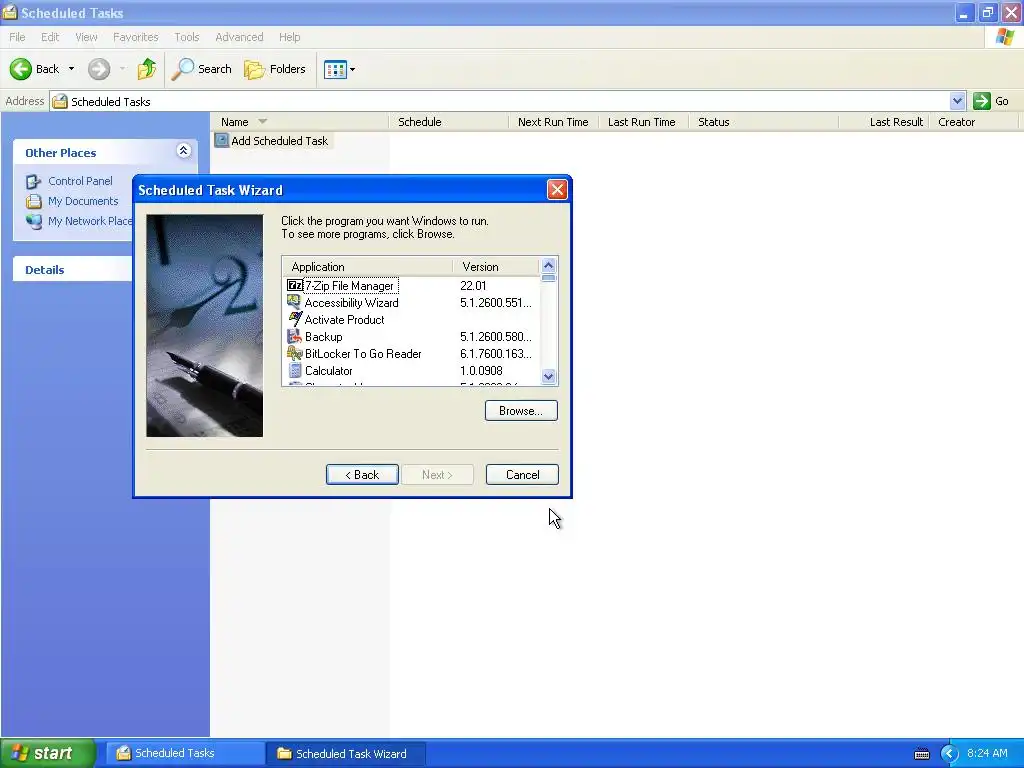Open the Help menu
This screenshot has height=768, width=1024.
pyautogui.click(x=289, y=37)
